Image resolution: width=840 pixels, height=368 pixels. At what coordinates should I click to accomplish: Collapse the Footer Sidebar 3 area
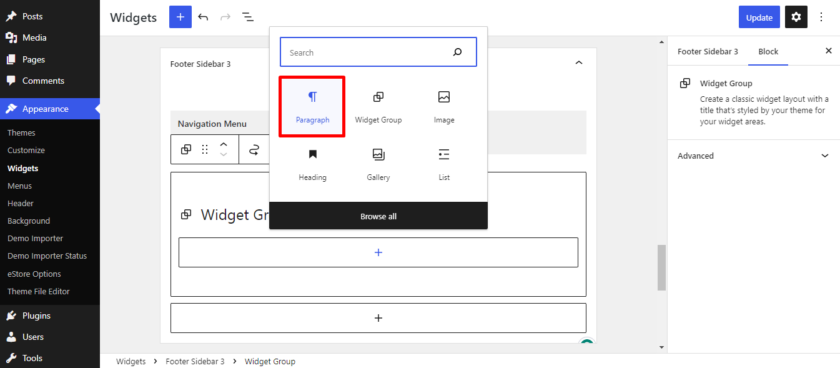point(578,63)
